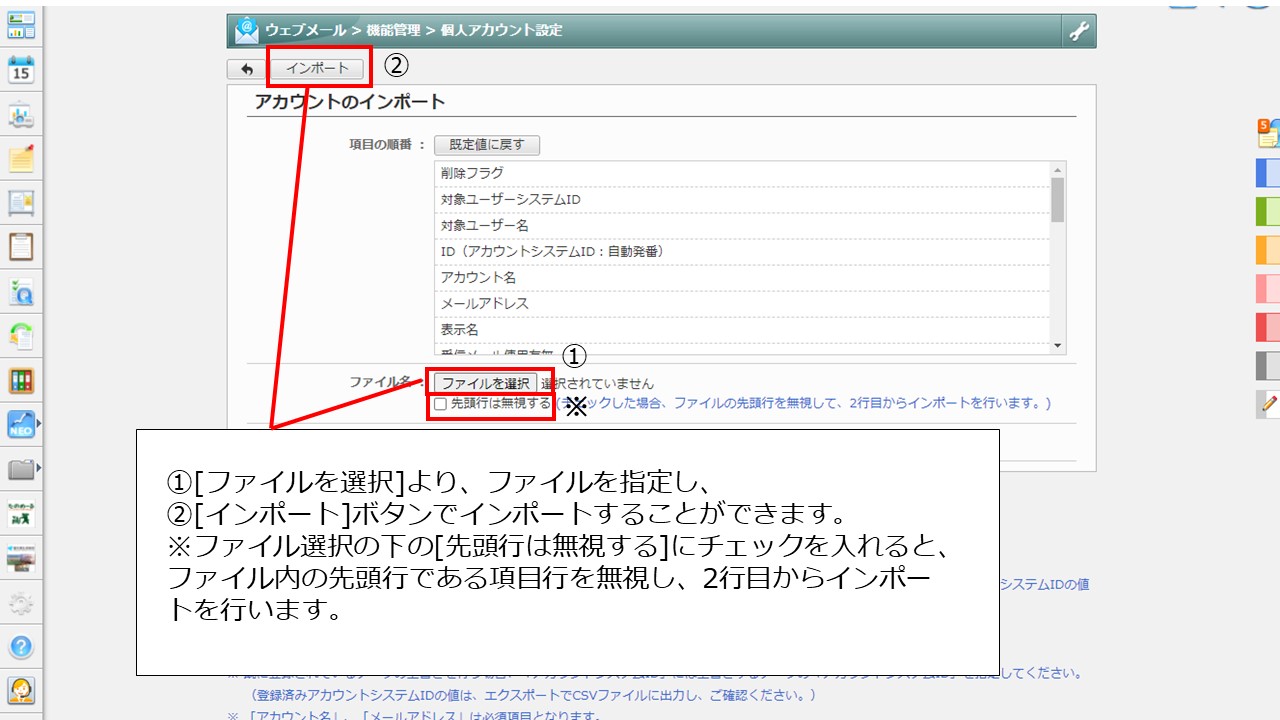This screenshot has height=720, width=1280.
Task: Open the clipboard icon in sidebar
Action: 21,246
